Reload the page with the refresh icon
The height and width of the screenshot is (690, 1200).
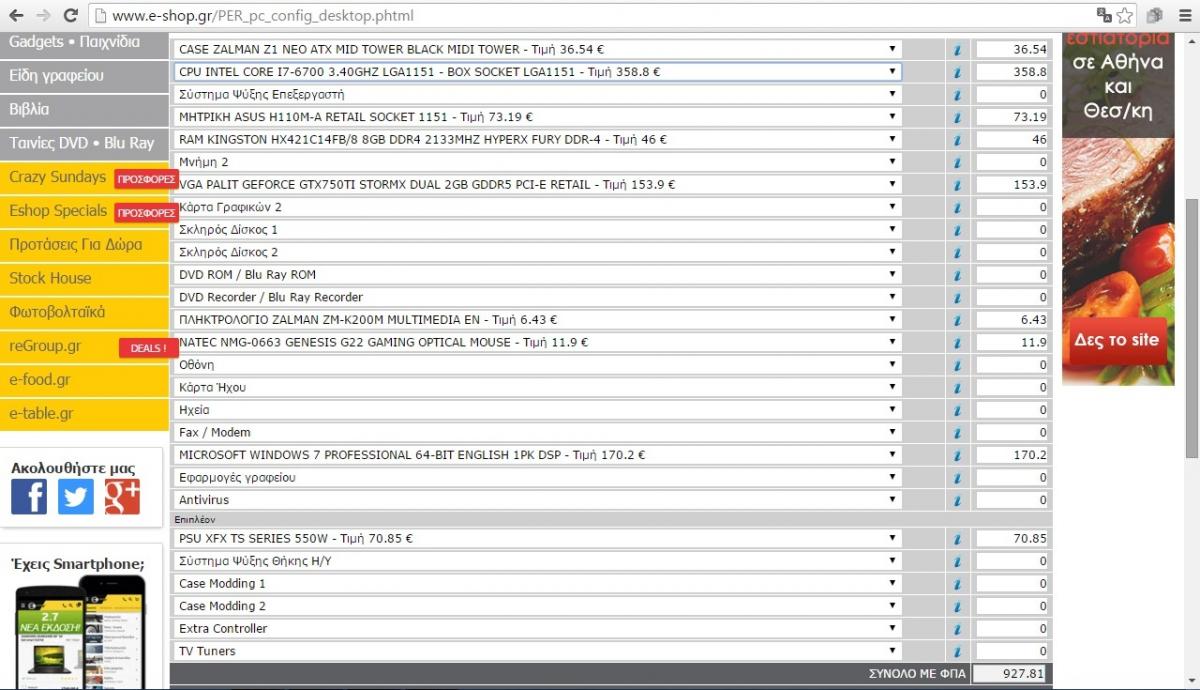70,15
